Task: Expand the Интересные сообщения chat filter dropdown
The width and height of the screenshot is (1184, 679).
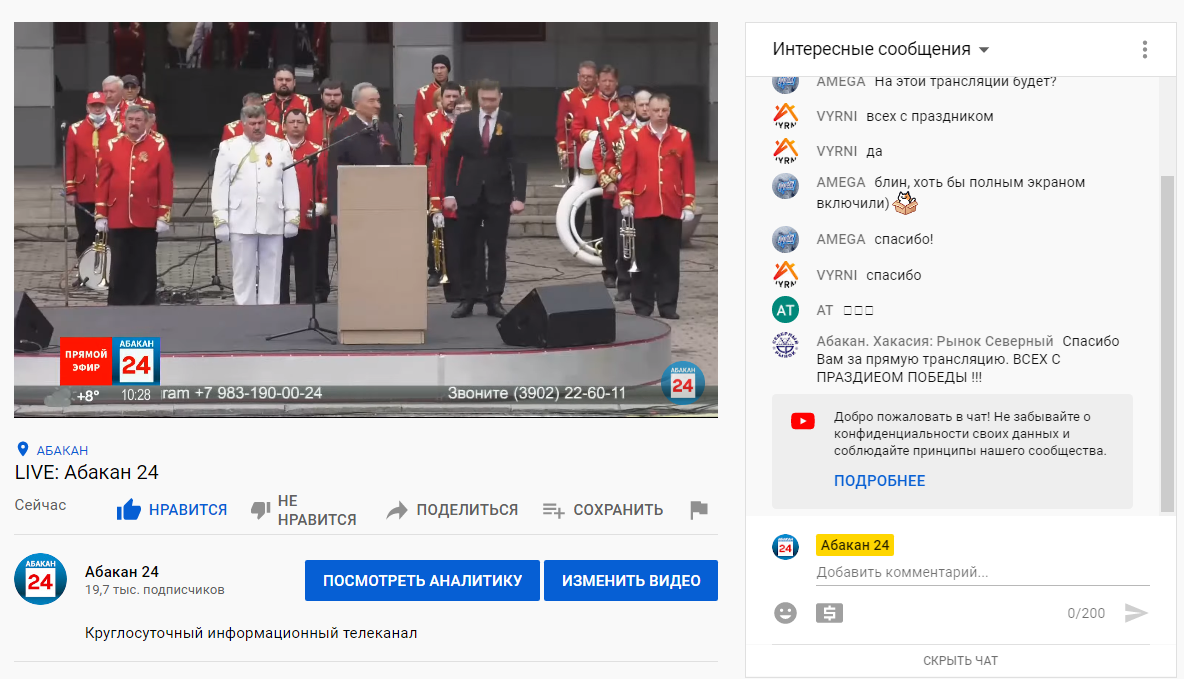Action: coord(880,50)
